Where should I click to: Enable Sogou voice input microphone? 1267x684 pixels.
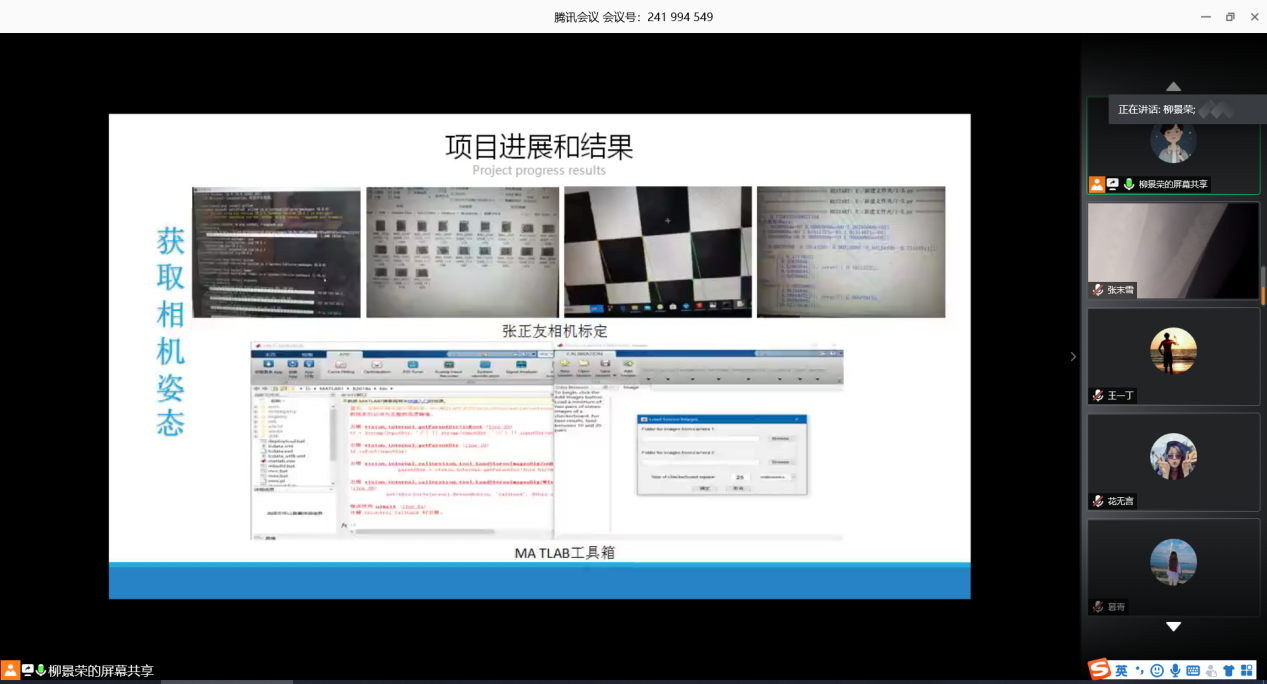point(1175,670)
